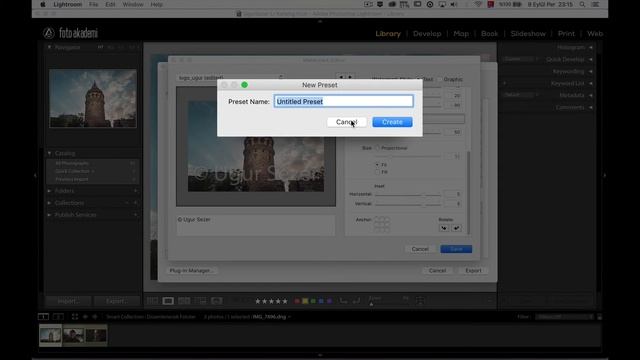Select Fill size radio button
This screenshot has width=640, height=360.
[x=377, y=172]
